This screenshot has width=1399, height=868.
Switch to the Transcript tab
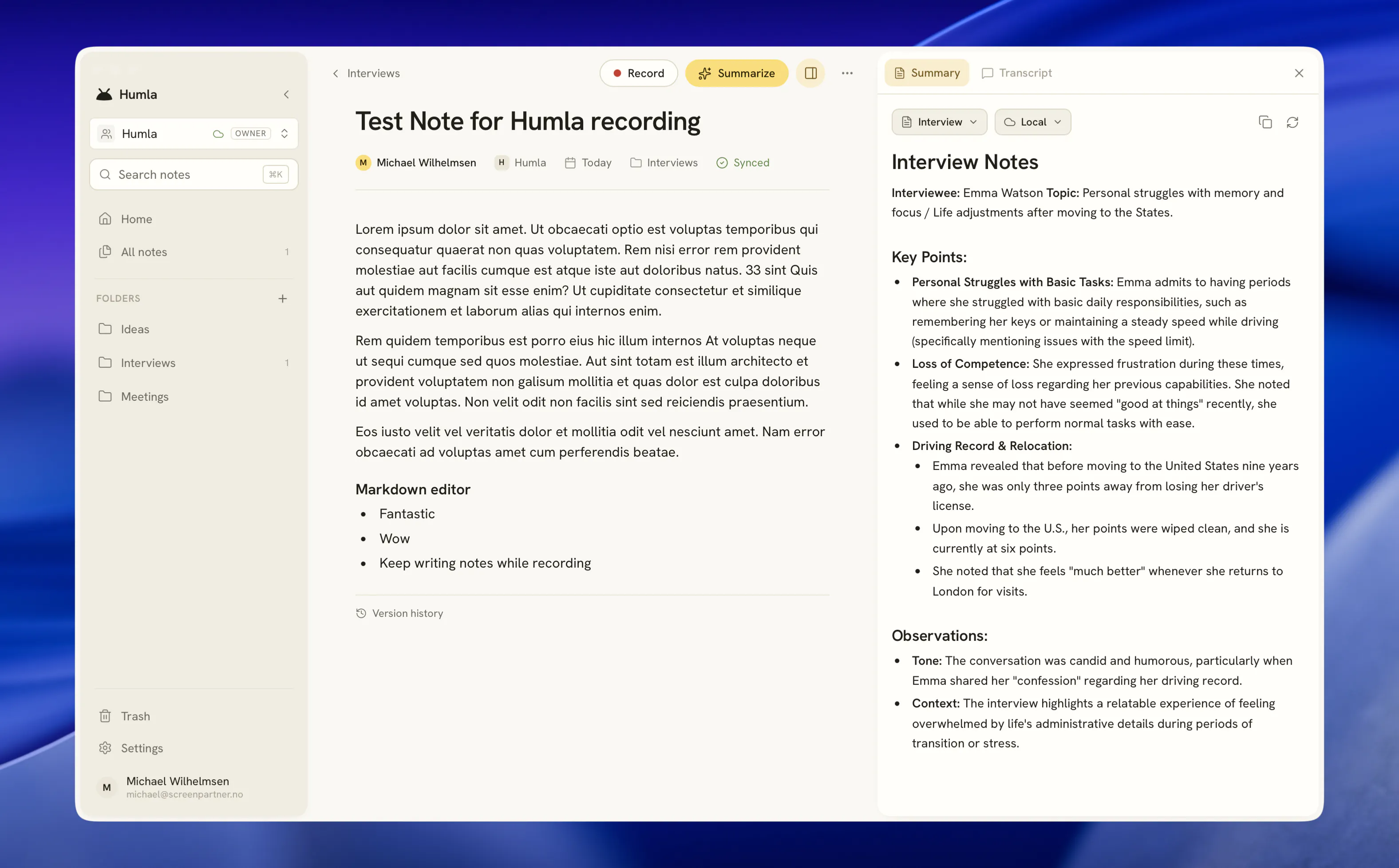point(1017,73)
